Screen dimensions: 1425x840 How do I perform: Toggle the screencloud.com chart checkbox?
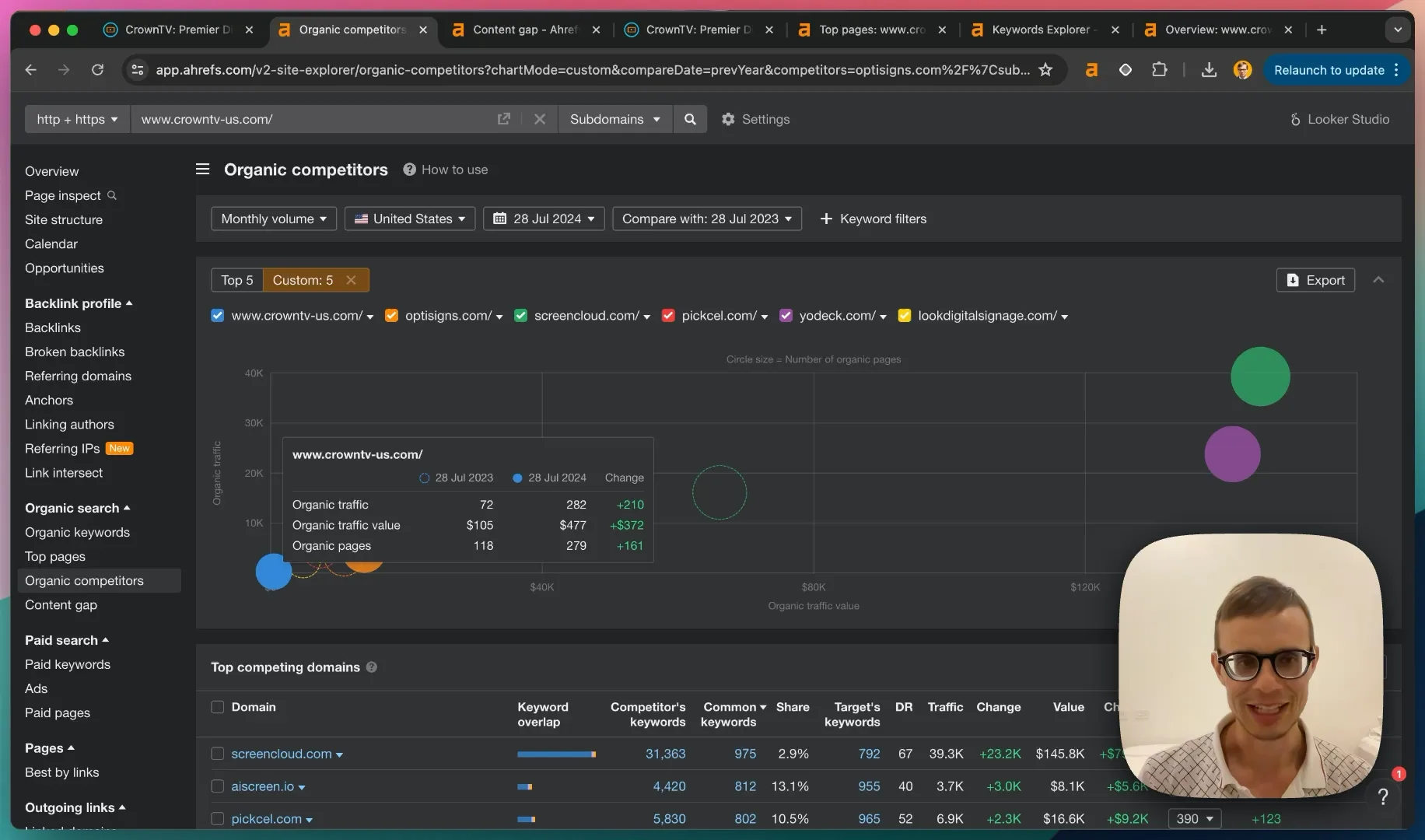[521, 315]
